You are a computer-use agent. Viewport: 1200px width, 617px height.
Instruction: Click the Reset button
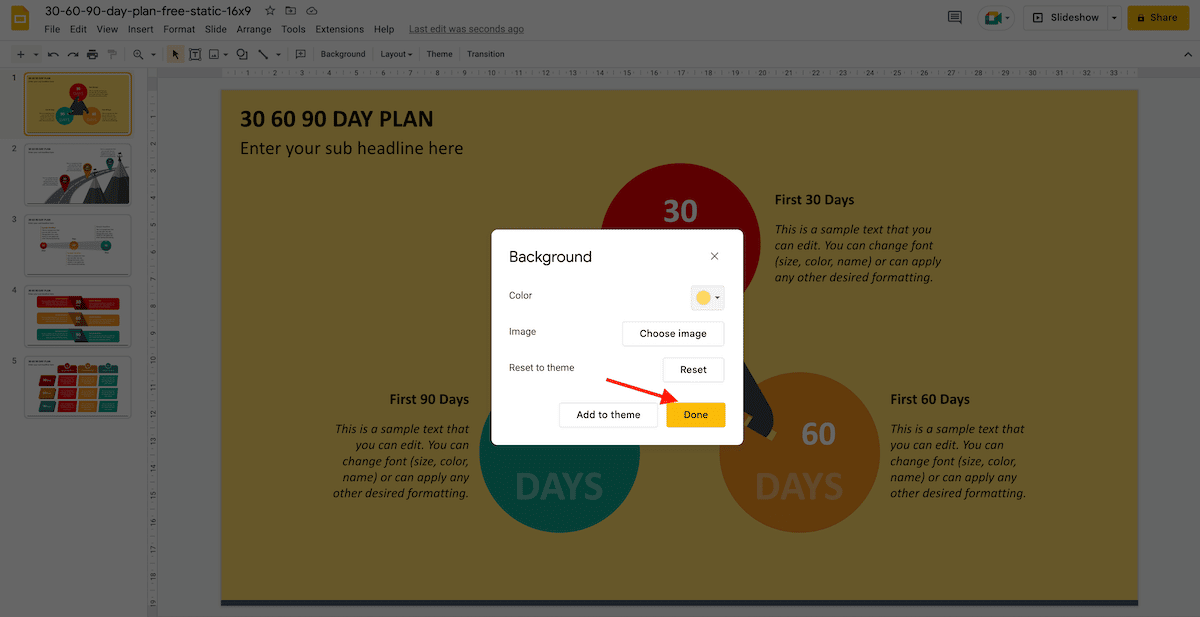[694, 369]
